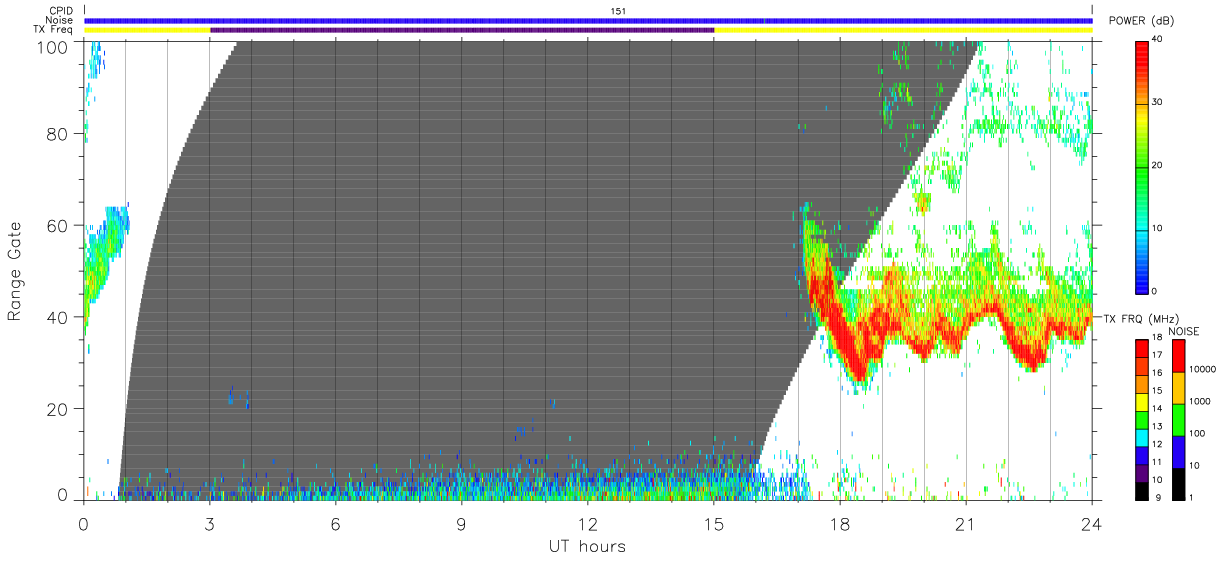The image size is (1228, 567).
Task: Click the Noise label beside the top strips
Action: (x=61, y=20)
